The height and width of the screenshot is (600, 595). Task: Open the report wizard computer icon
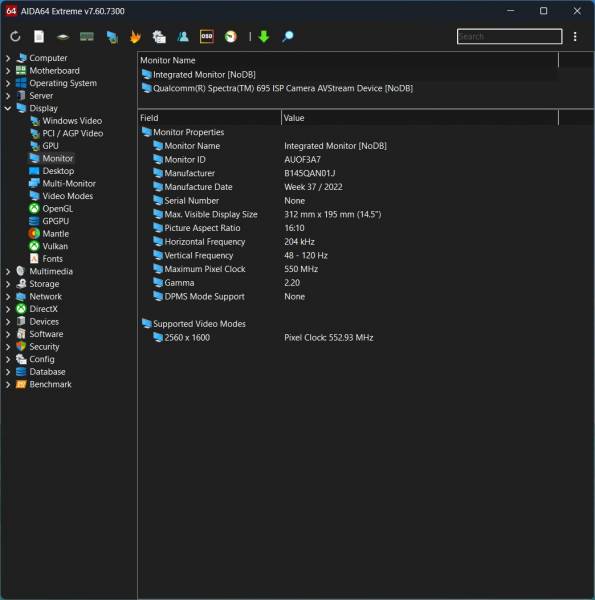pos(159,37)
